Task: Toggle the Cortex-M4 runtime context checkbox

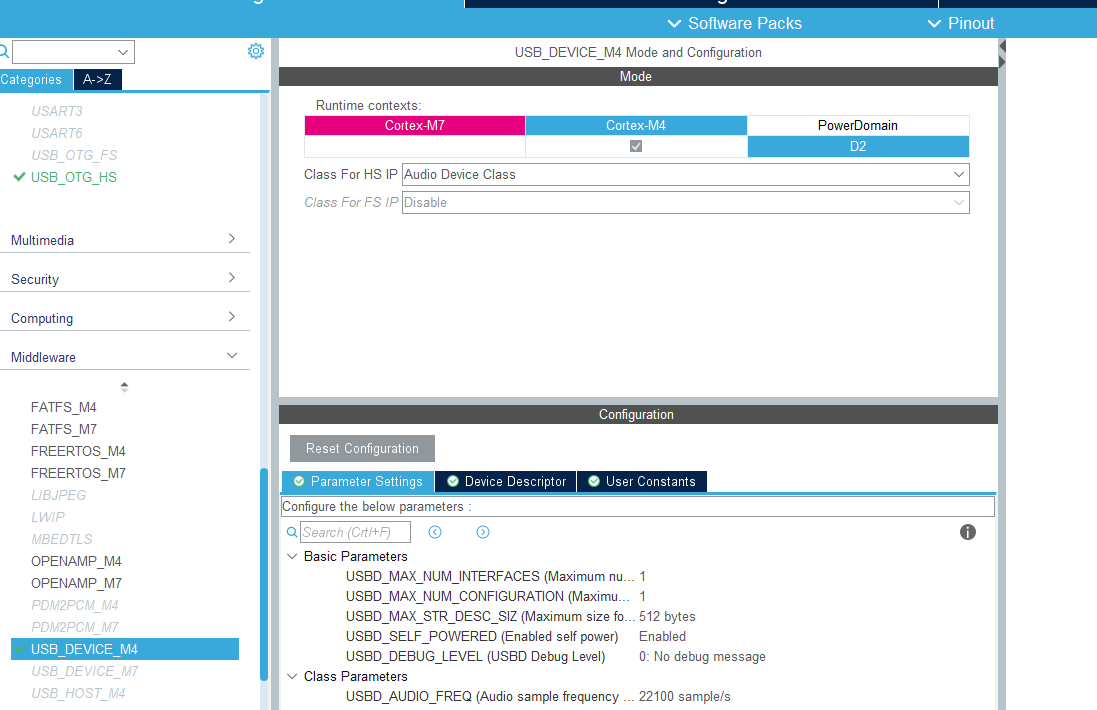Action: (x=636, y=146)
